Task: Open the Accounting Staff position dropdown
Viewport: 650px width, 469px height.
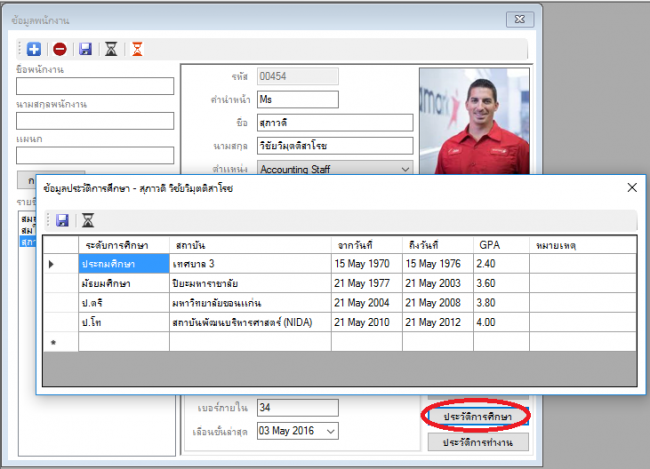Action: (x=405, y=169)
